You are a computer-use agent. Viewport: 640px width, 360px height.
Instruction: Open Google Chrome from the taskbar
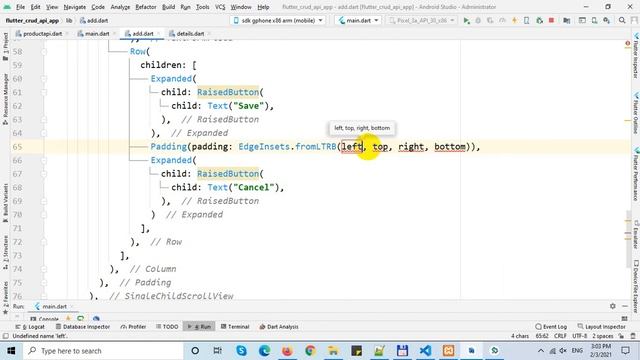pyautogui.click(x=310, y=351)
